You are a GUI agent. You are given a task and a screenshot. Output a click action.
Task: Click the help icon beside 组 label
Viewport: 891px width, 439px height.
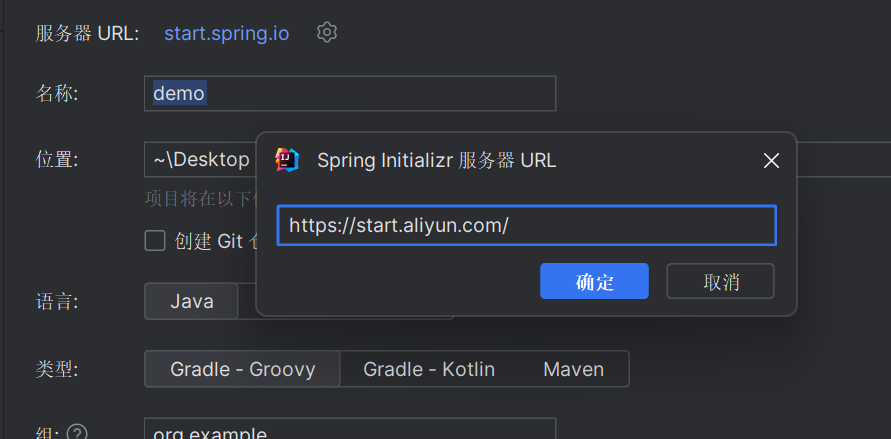77,434
